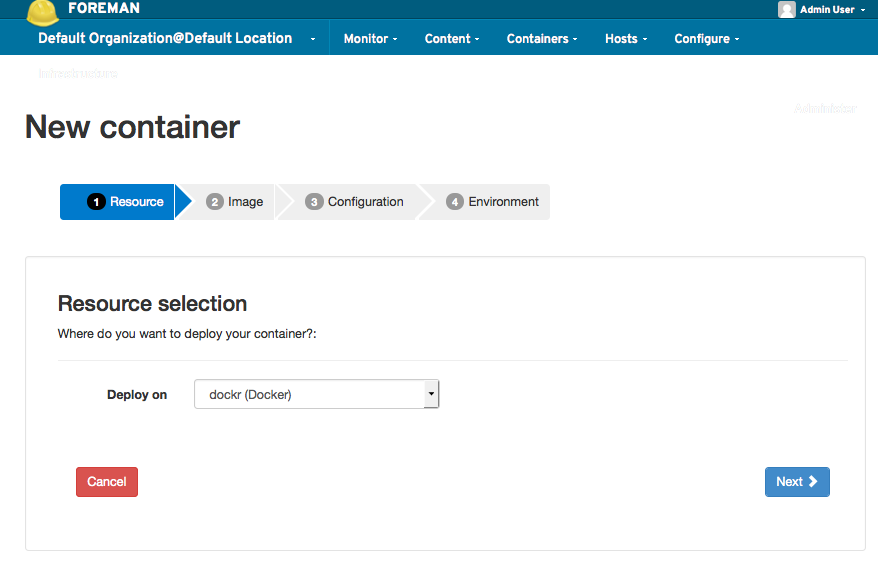
Task: Switch to the Configuration wizard step
Action: click(x=356, y=201)
